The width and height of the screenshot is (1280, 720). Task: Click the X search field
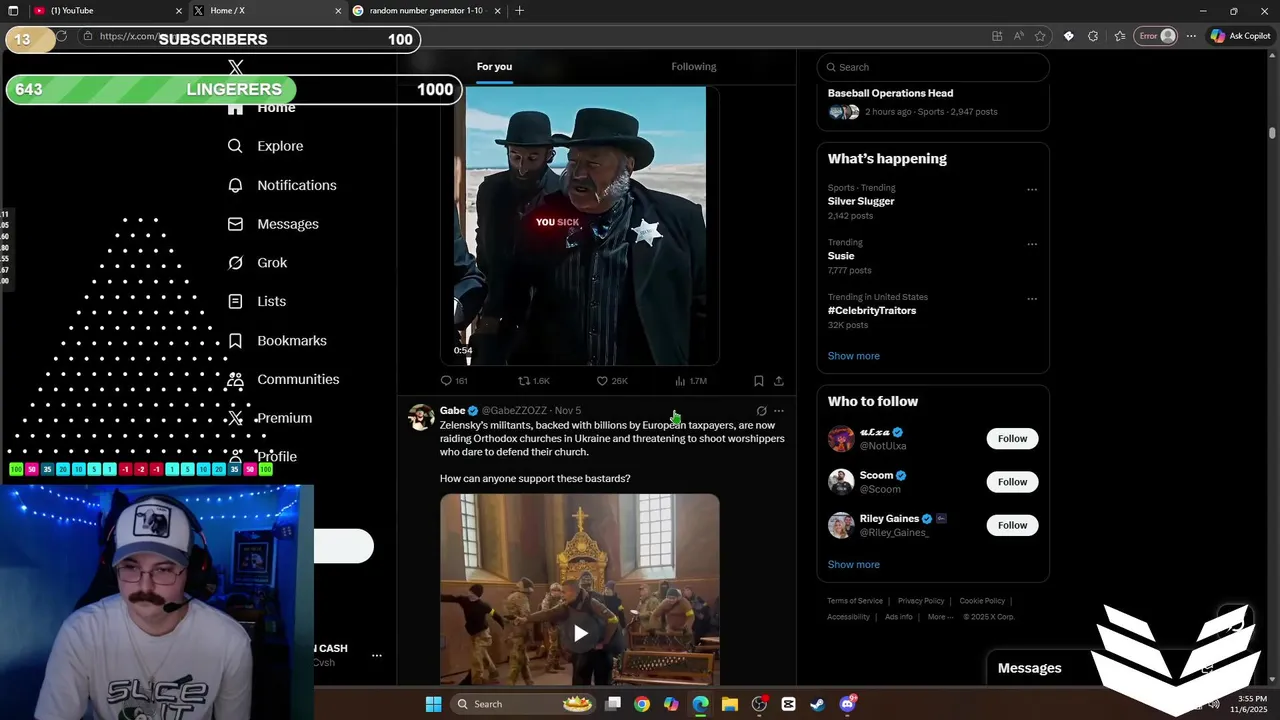pyautogui.click(x=933, y=67)
